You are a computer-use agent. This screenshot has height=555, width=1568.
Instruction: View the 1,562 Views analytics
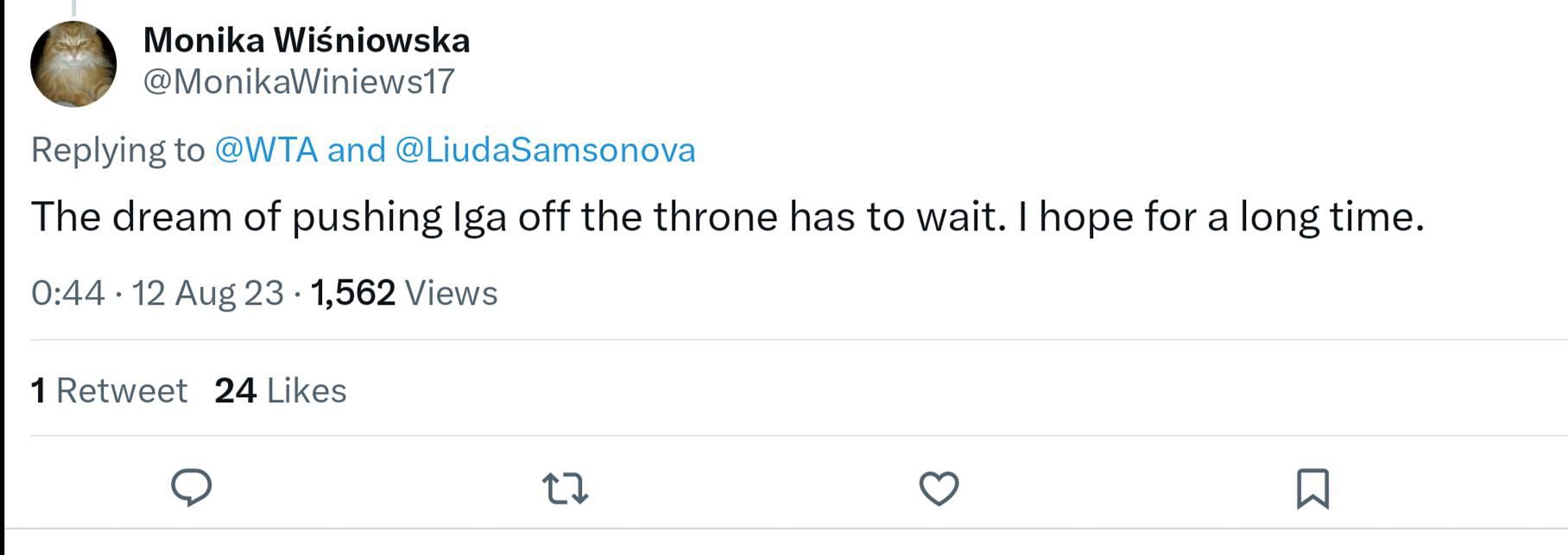pos(403,293)
